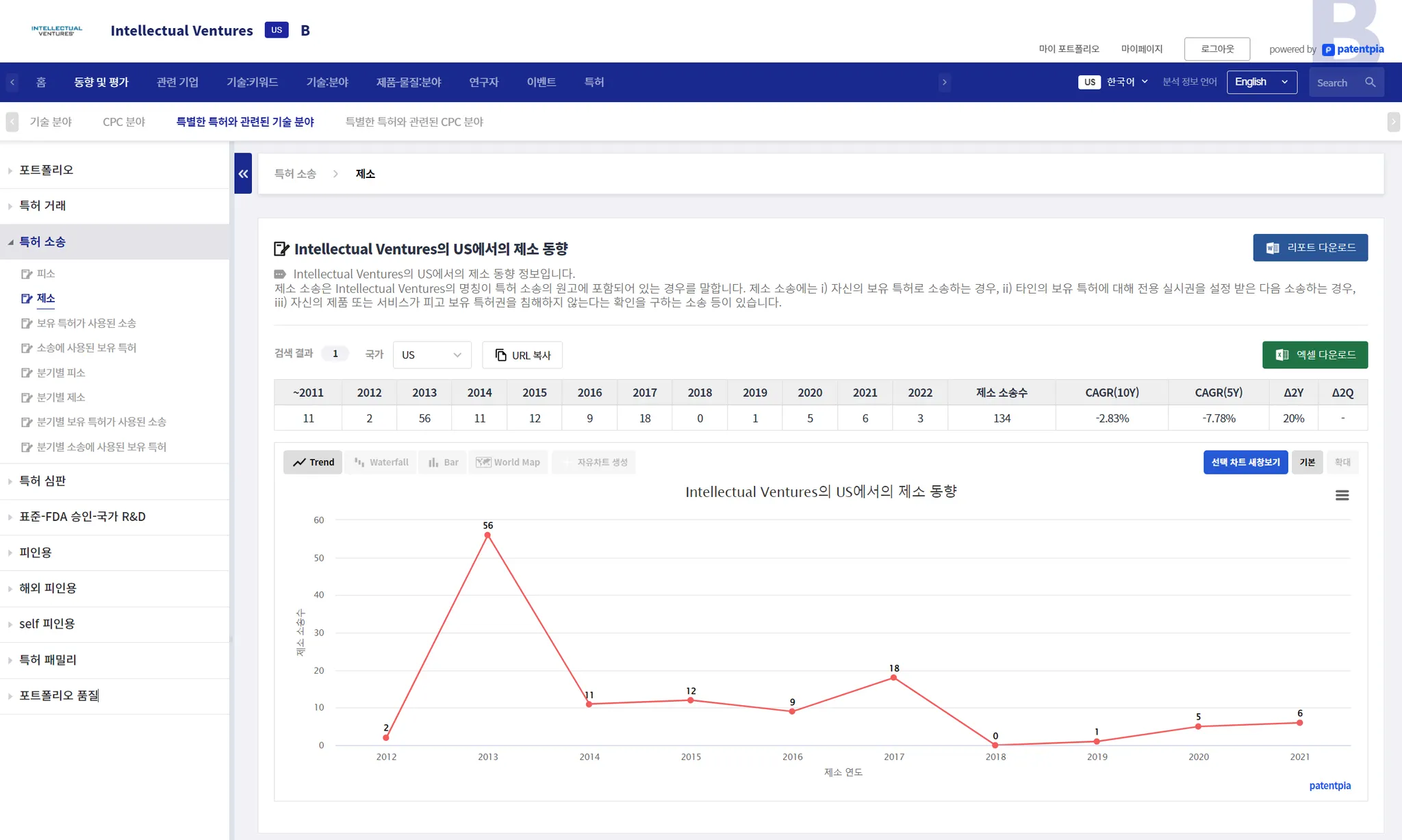Switch to the CPC 분야 sub-tab
Screen dimensions: 1402x840
pyautogui.click(x=124, y=122)
